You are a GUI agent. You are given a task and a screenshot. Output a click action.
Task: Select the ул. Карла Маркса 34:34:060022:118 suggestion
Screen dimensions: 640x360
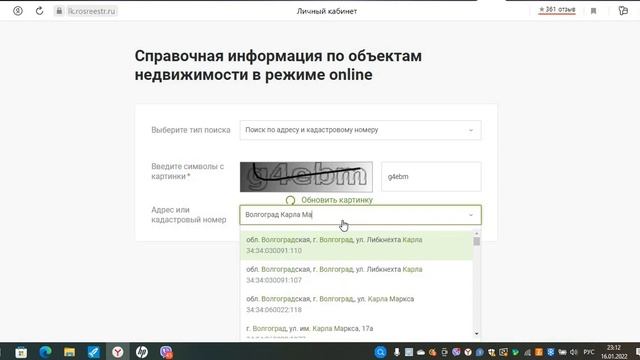point(356,304)
